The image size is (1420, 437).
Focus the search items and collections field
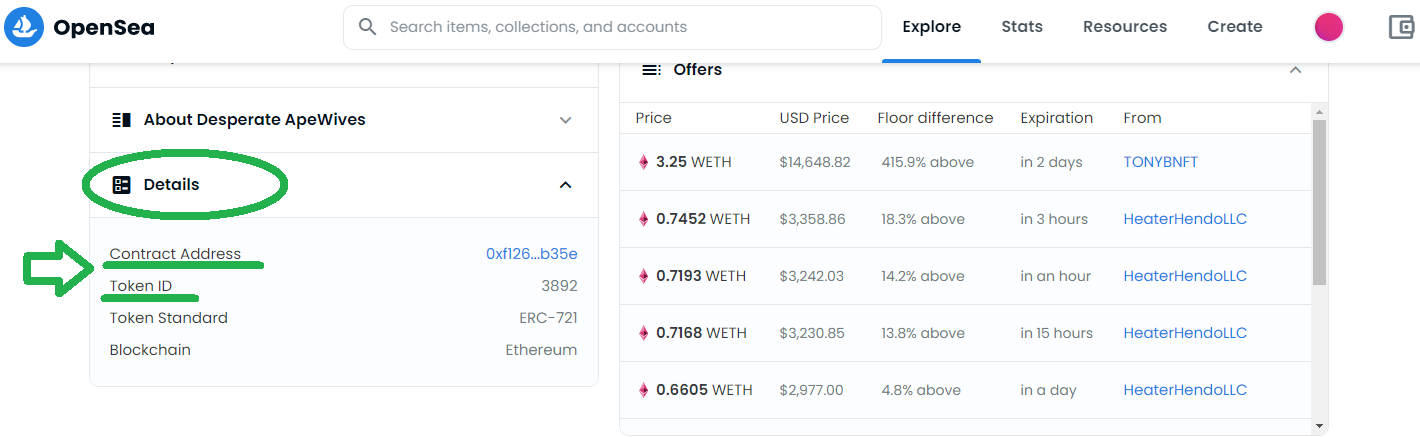click(612, 27)
